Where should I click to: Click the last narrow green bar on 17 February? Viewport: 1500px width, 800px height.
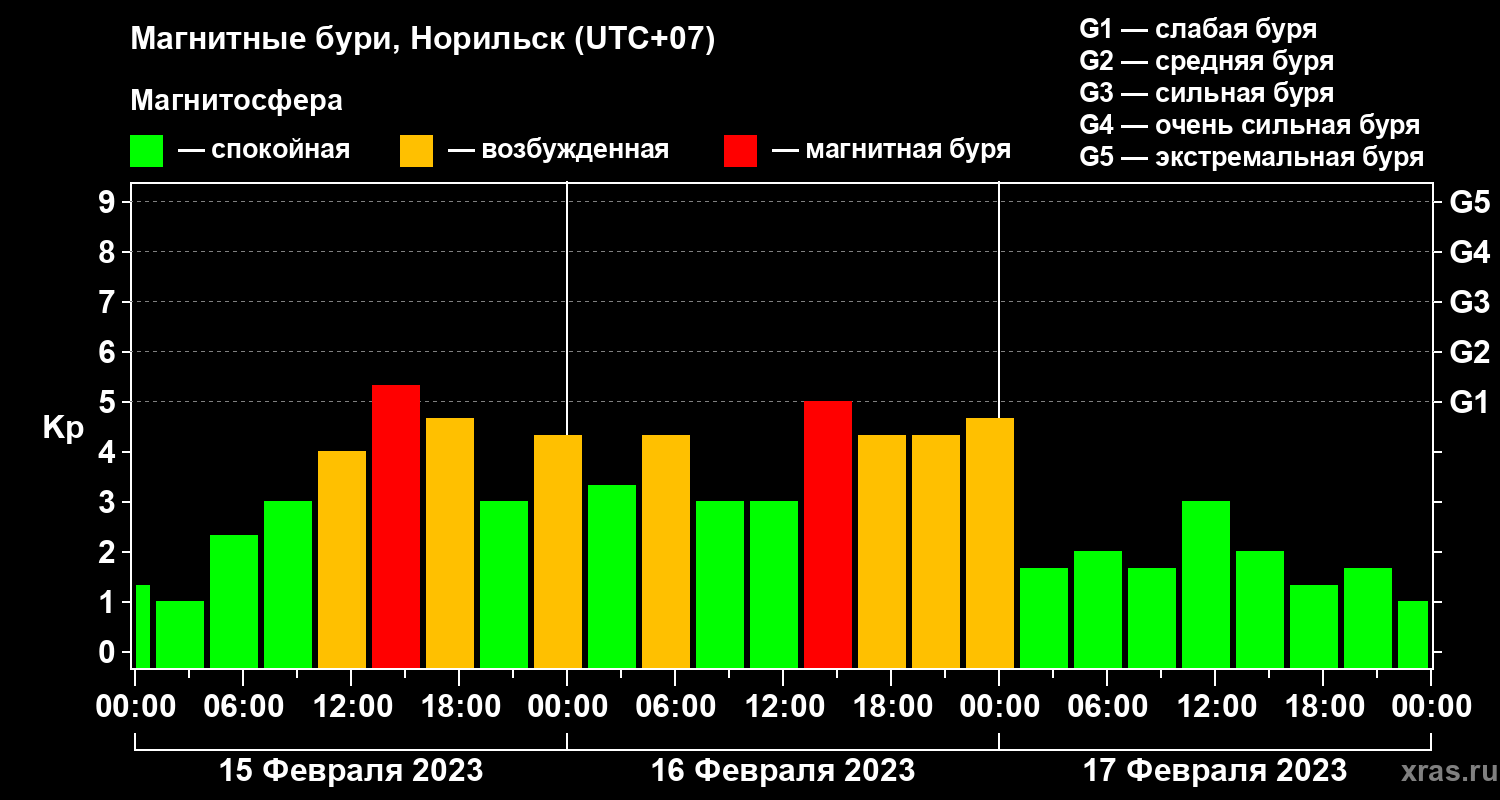pyautogui.click(x=1413, y=634)
